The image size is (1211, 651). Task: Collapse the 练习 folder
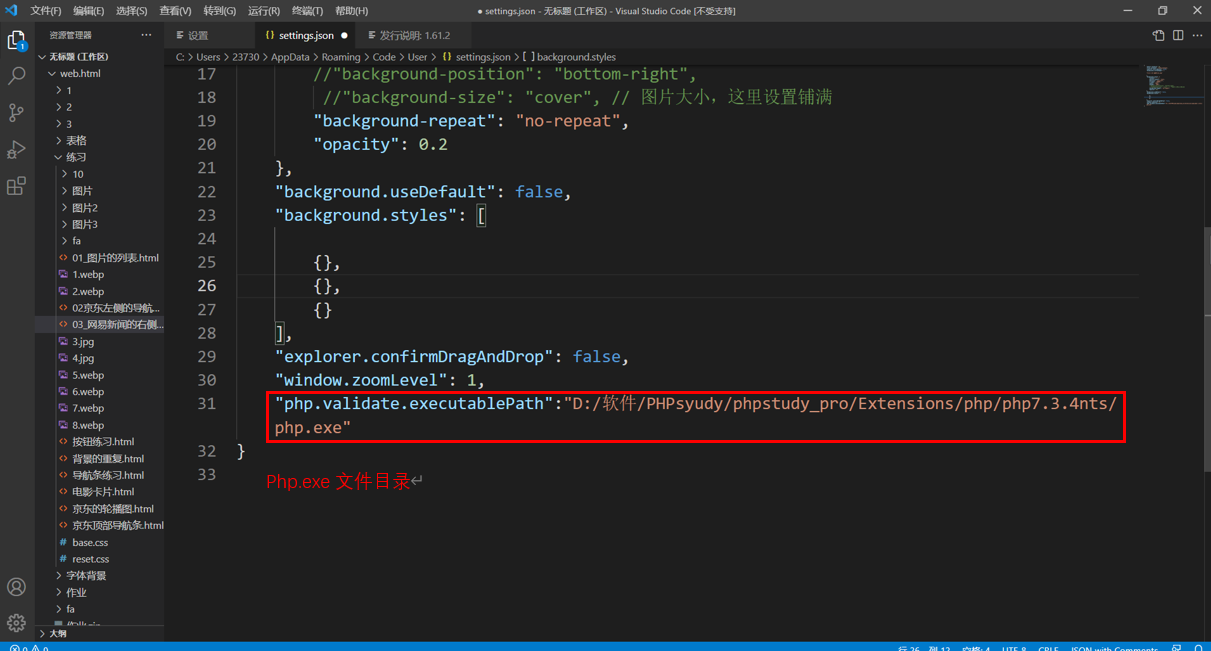click(99, 157)
